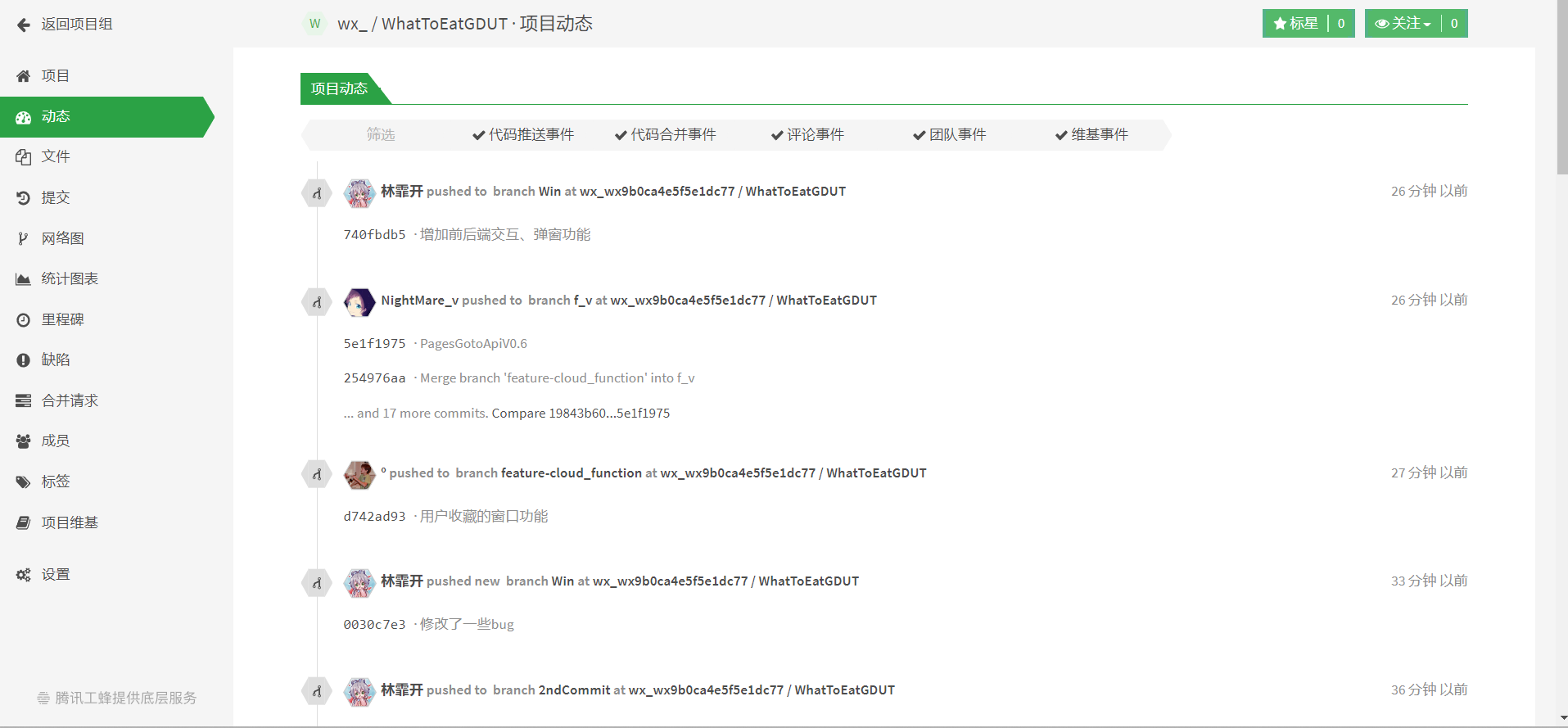
Task: Open commit 0030c7e3 link
Action: coord(375,625)
